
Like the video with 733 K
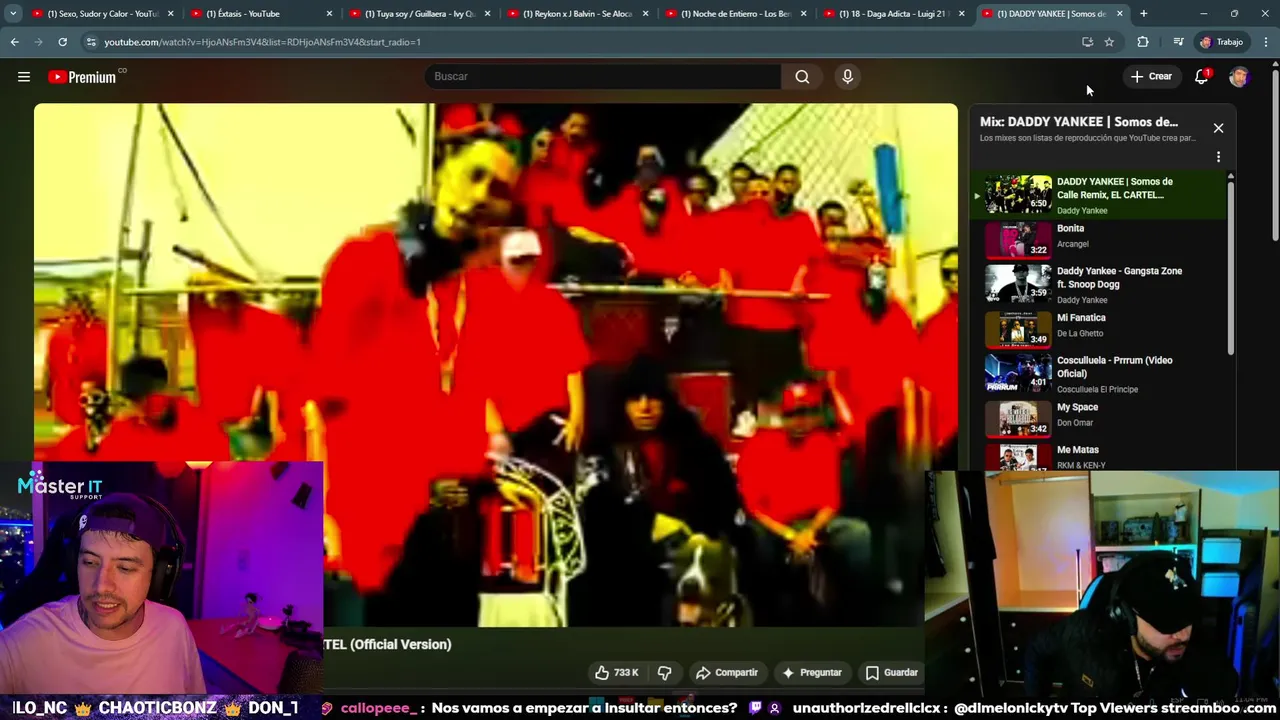click(x=617, y=672)
